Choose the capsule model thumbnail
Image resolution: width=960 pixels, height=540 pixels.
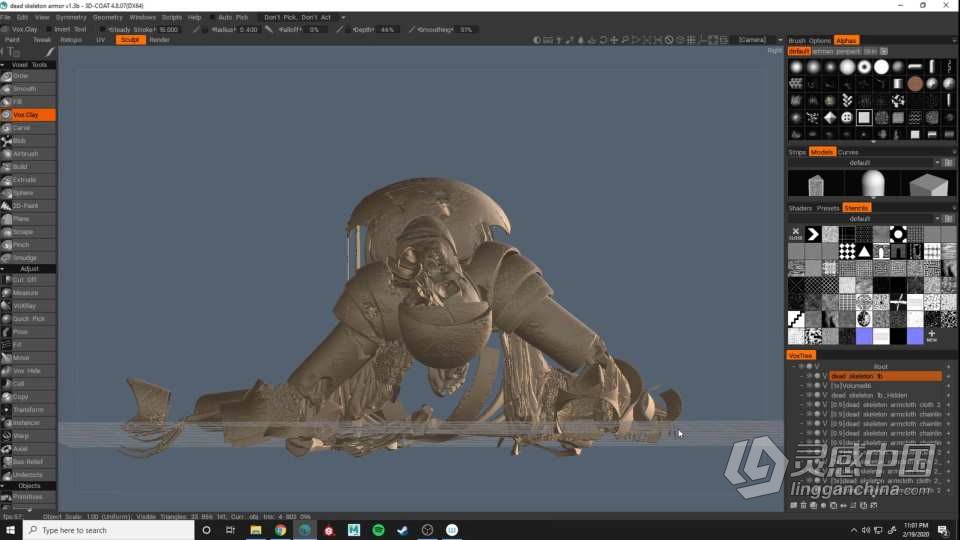tap(872, 184)
